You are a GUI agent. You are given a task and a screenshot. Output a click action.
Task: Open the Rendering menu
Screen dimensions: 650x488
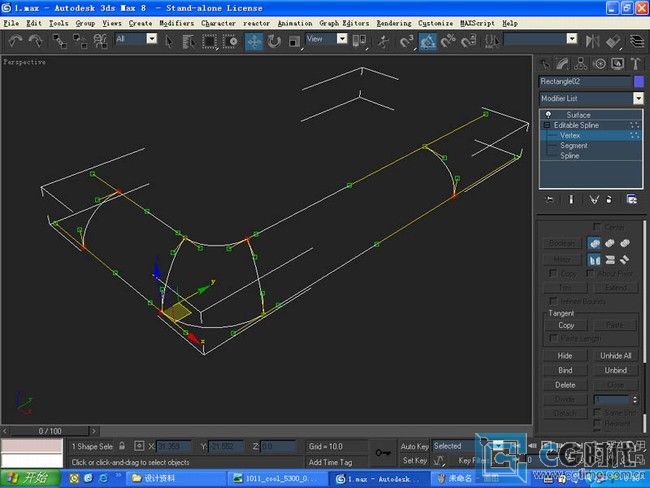click(x=391, y=22)
